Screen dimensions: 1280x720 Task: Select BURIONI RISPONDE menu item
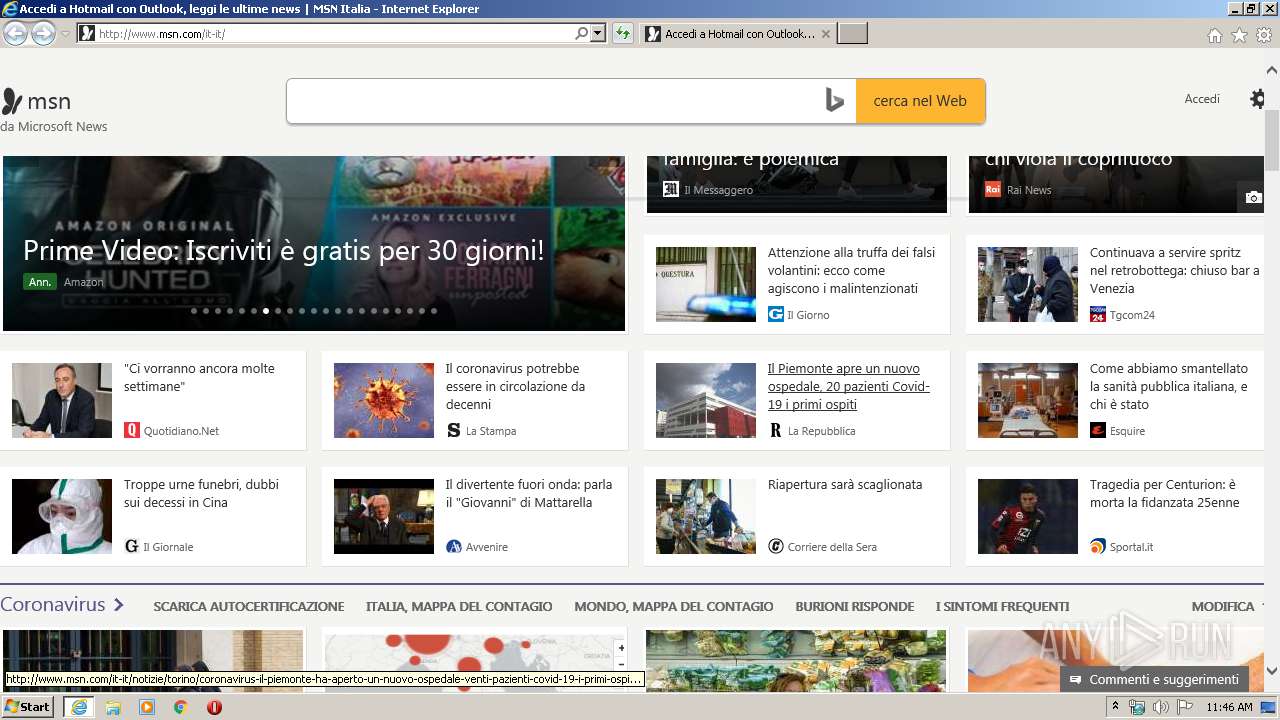[x=855, y=606]
